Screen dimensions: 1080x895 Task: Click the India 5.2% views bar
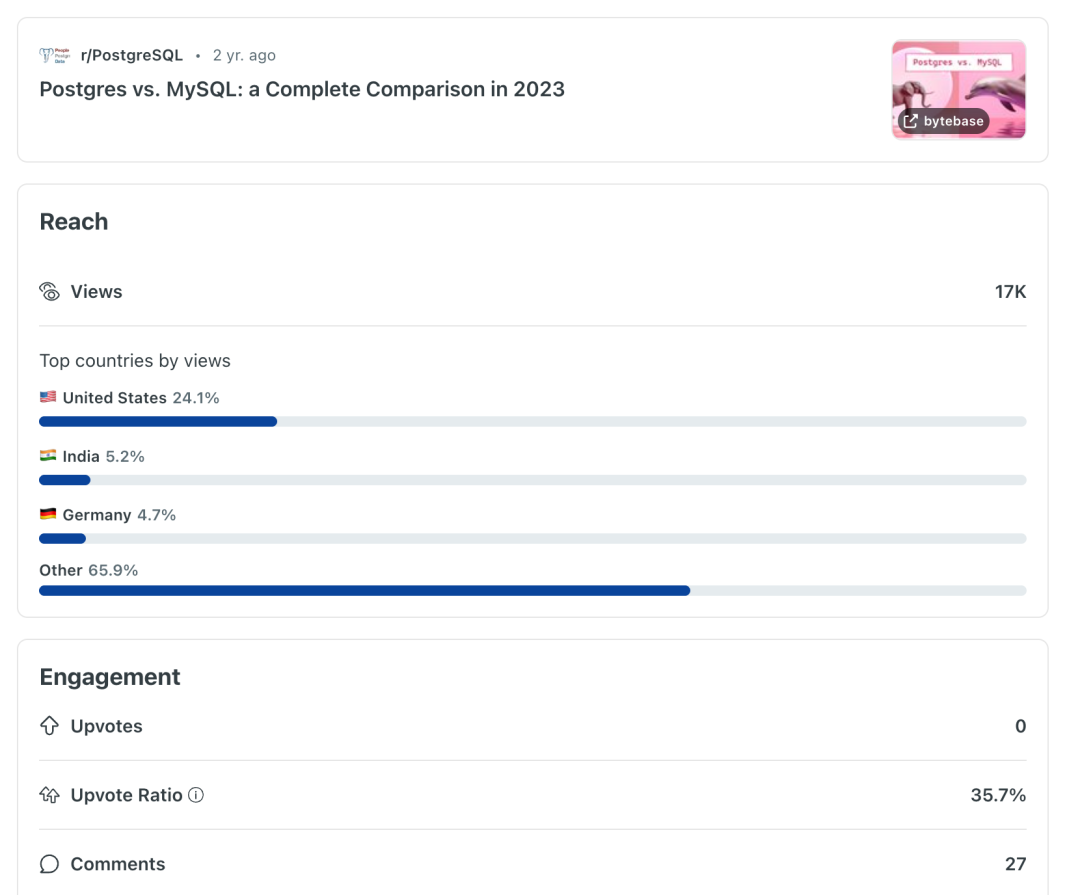tap(532, 480)
